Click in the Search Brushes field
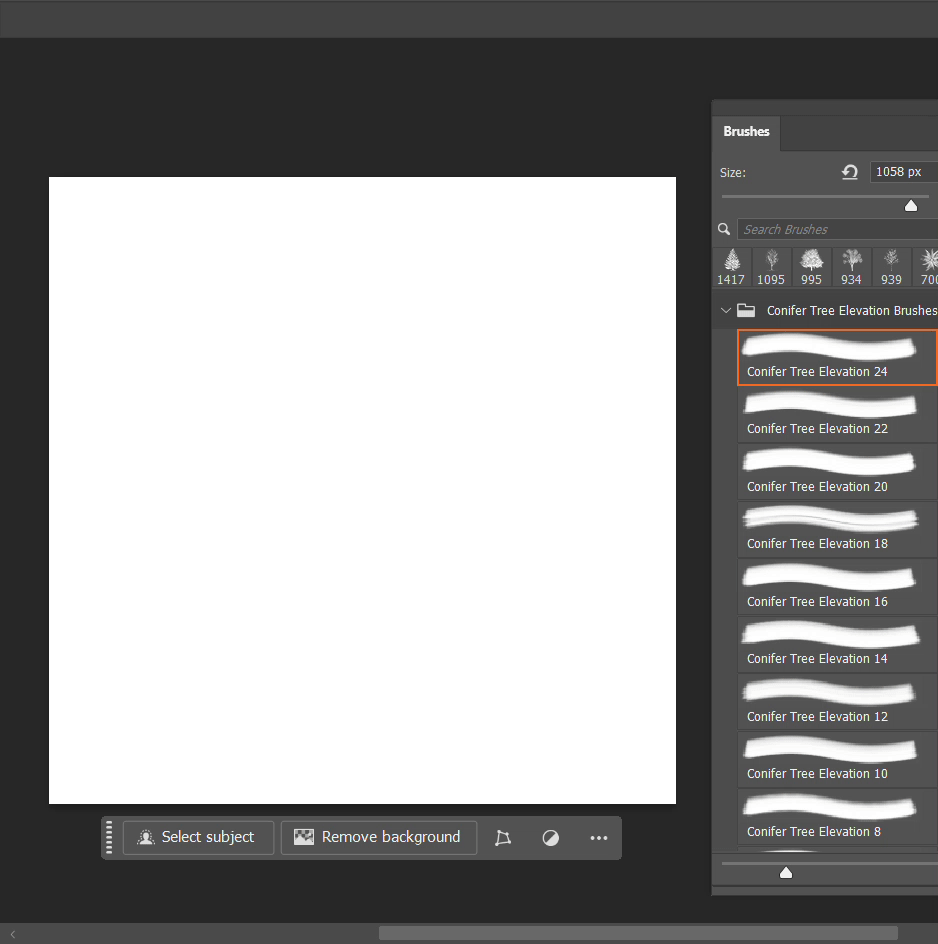Screen dimensions: 938x944 [836, 229]
